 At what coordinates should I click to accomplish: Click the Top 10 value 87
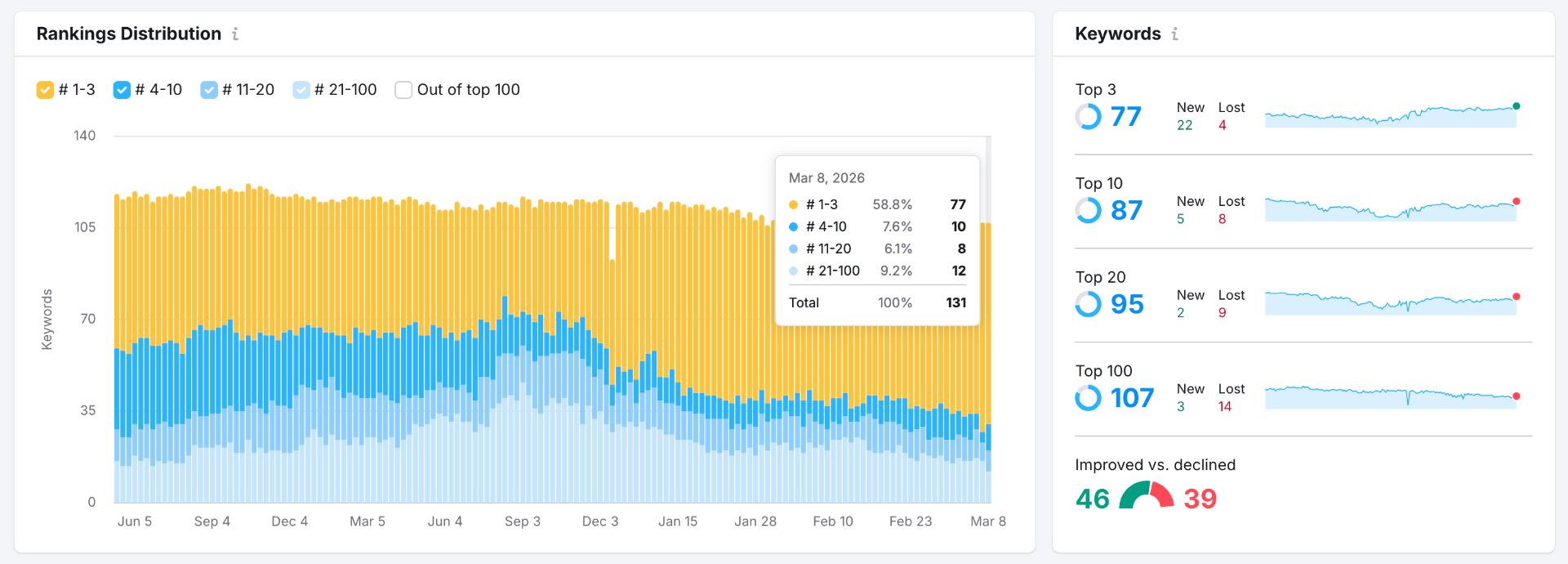1126,211
